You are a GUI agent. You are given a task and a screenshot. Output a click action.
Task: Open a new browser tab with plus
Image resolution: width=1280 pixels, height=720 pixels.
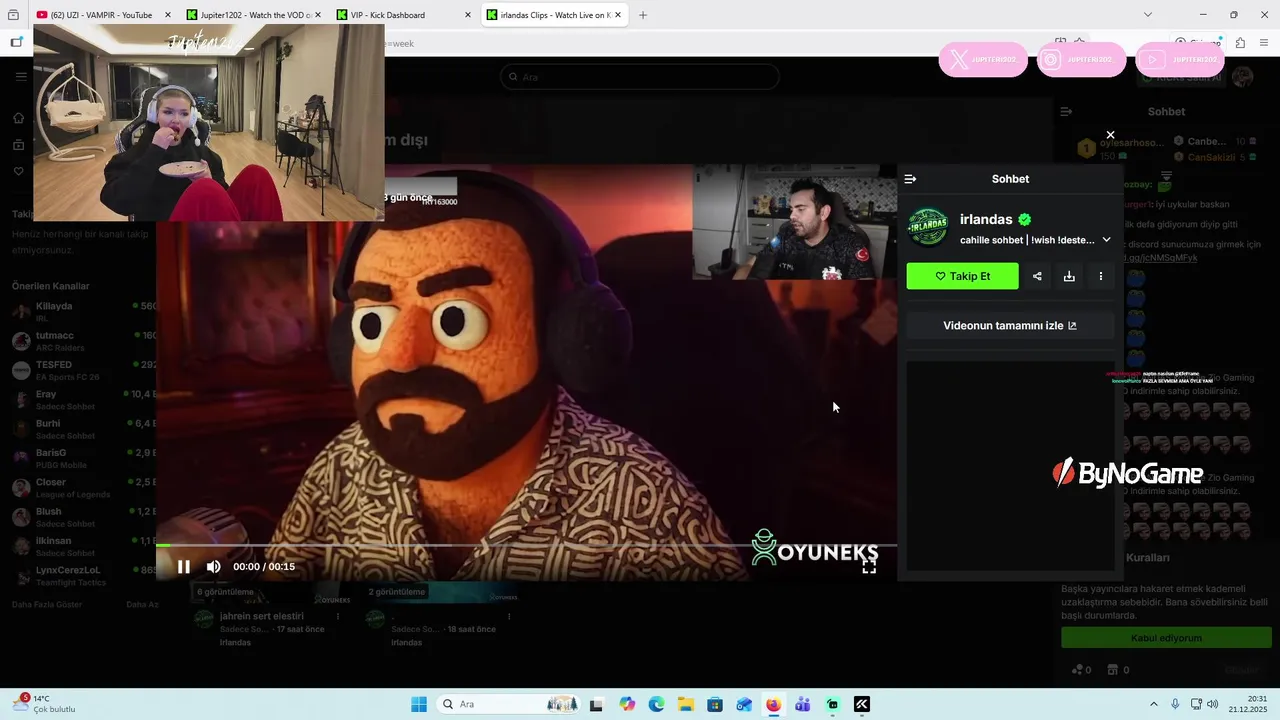pos(643,15)
